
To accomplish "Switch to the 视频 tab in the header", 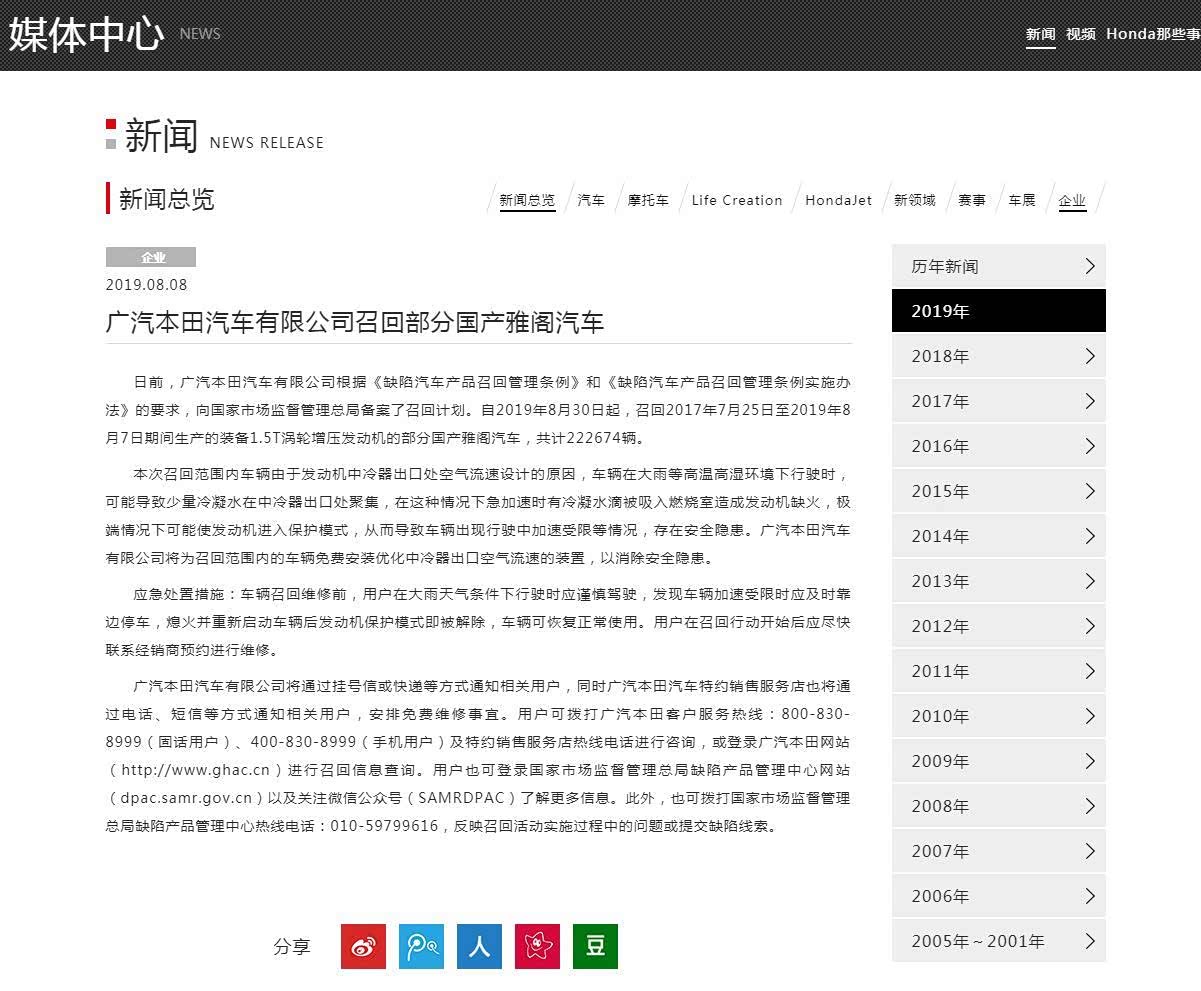I will pos(1080,34).
